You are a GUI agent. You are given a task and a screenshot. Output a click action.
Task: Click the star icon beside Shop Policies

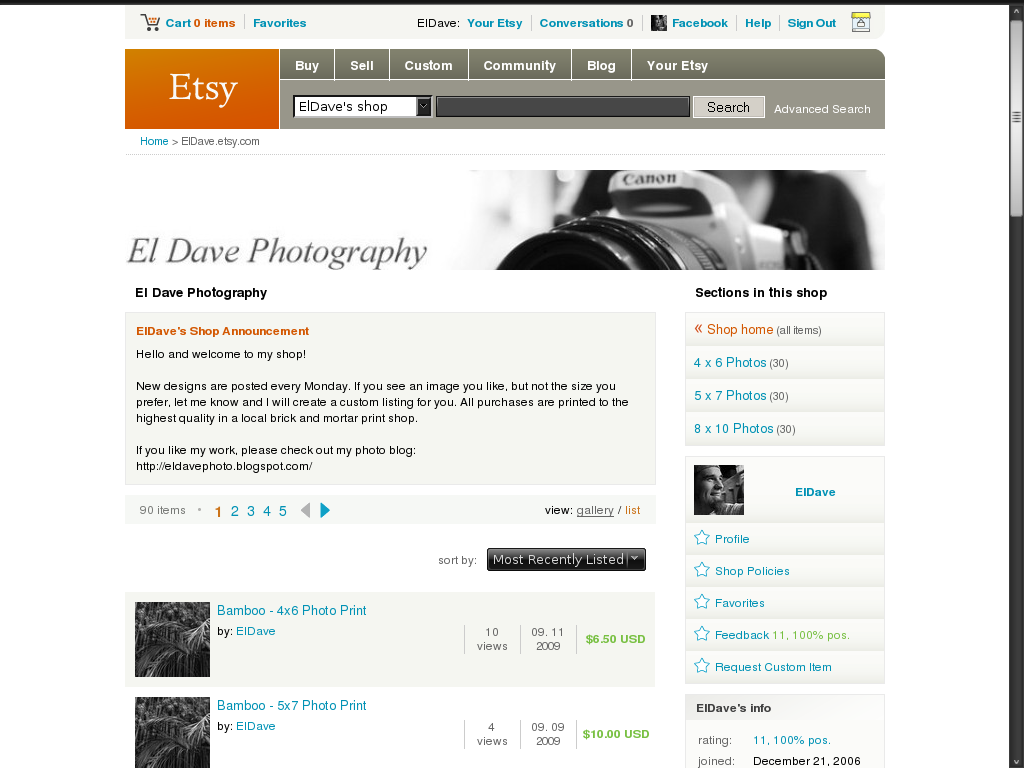click(x=702, y=570)
